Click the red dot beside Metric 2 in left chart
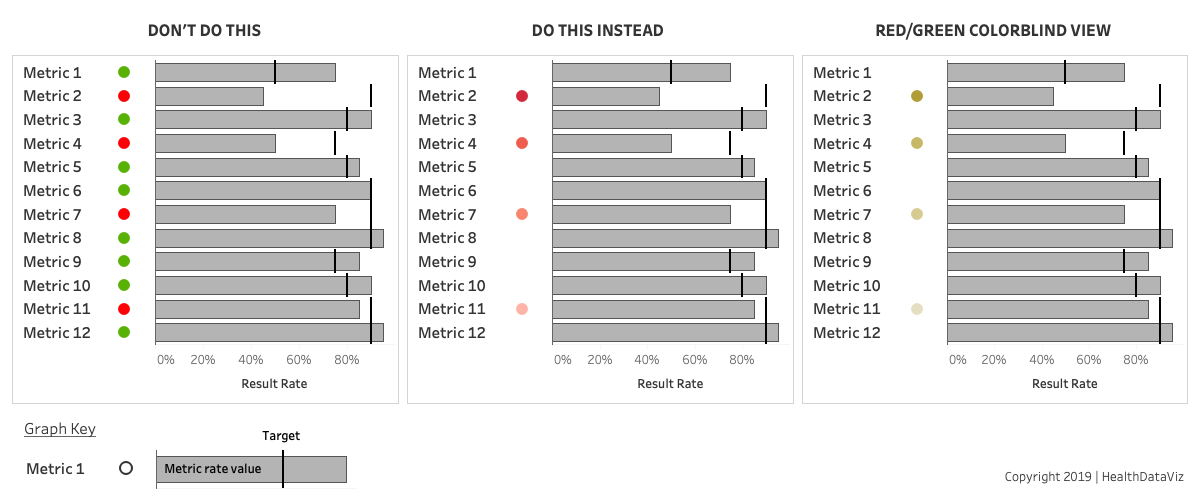This screenshot has width=1200, height=500. (x=124, y=96)
